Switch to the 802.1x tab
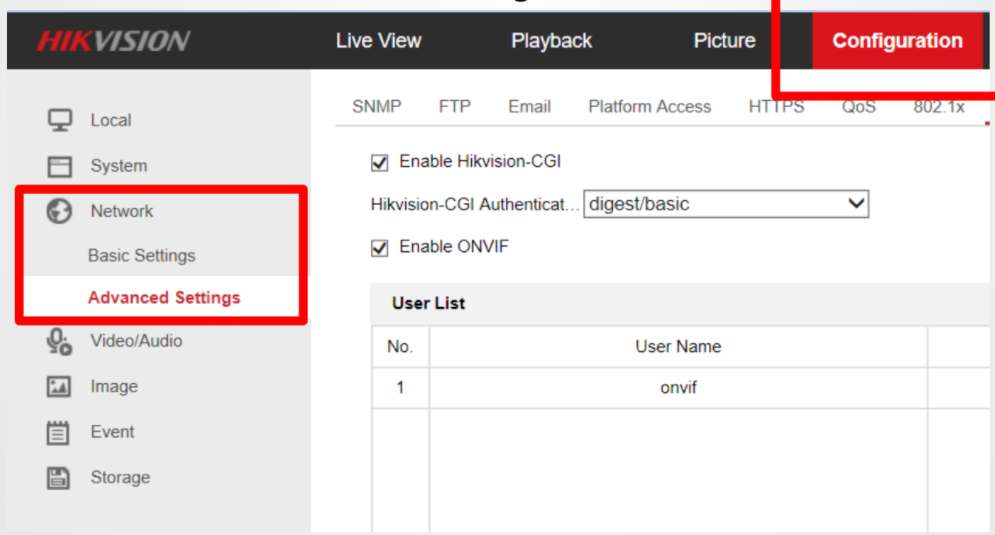Screen dimensions: 995x535 [939, 107]
